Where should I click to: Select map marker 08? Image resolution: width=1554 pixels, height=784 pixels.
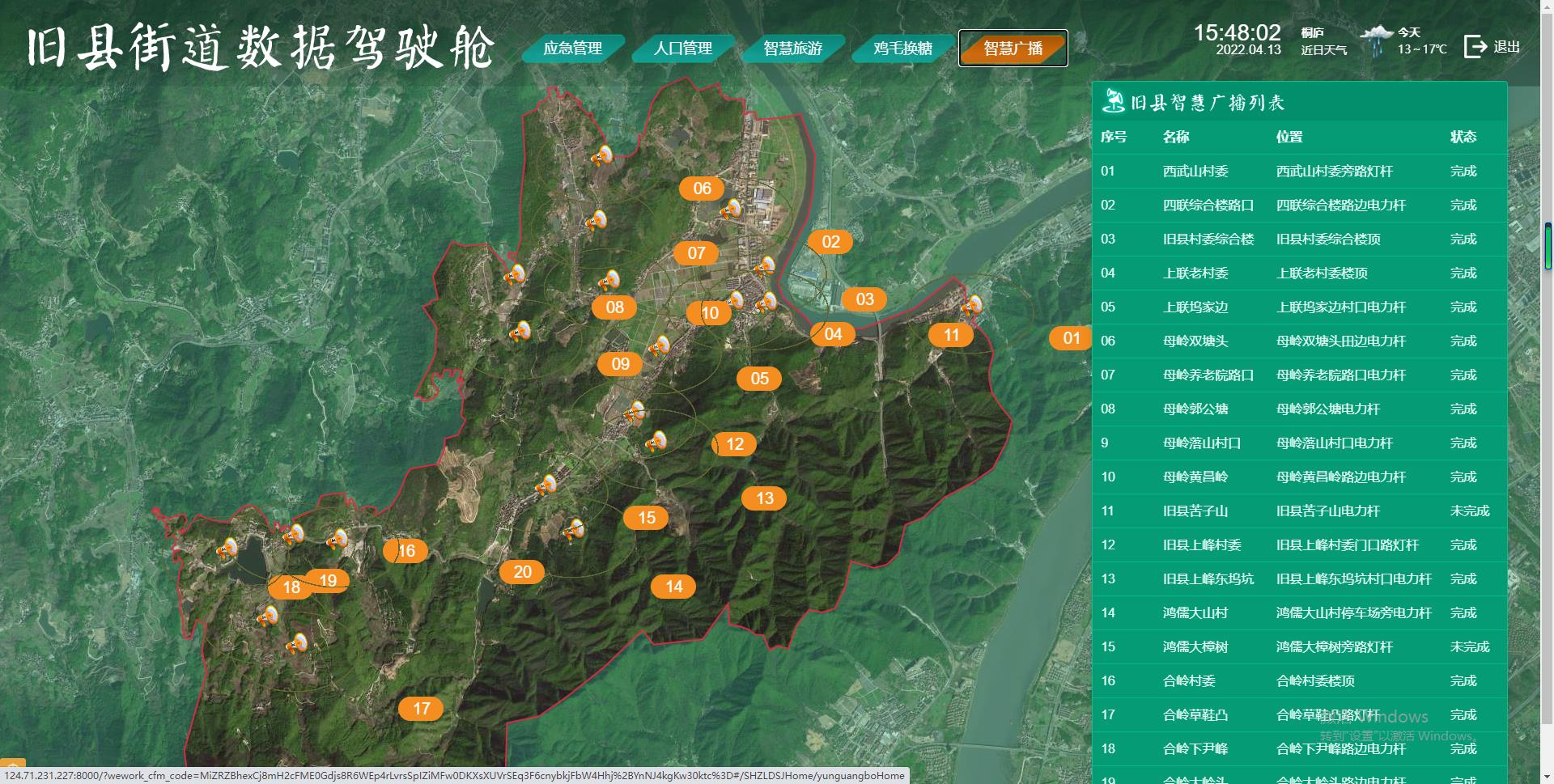(614, 307)
